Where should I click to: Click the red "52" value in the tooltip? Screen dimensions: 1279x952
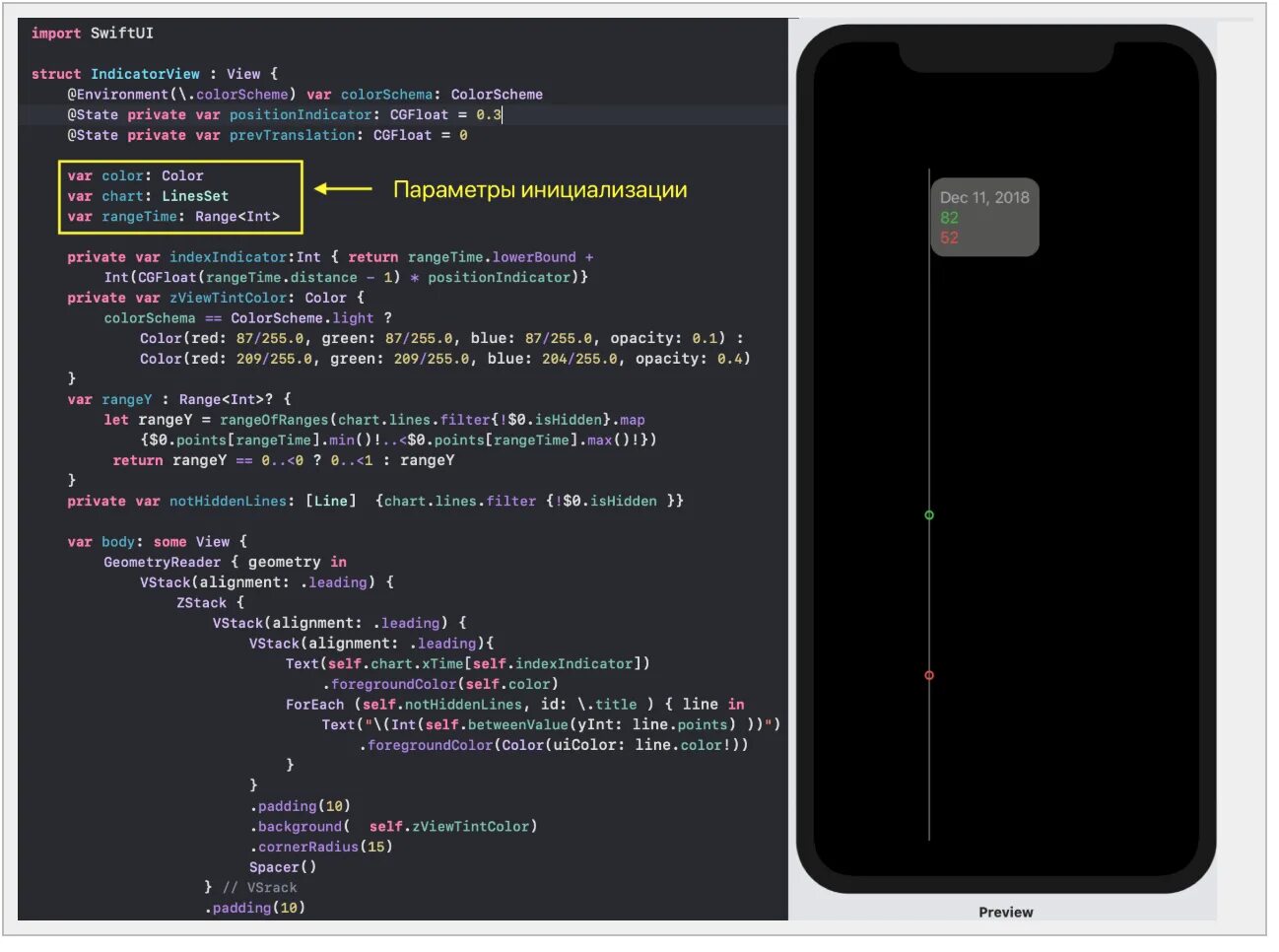click(x=949, y=238)
